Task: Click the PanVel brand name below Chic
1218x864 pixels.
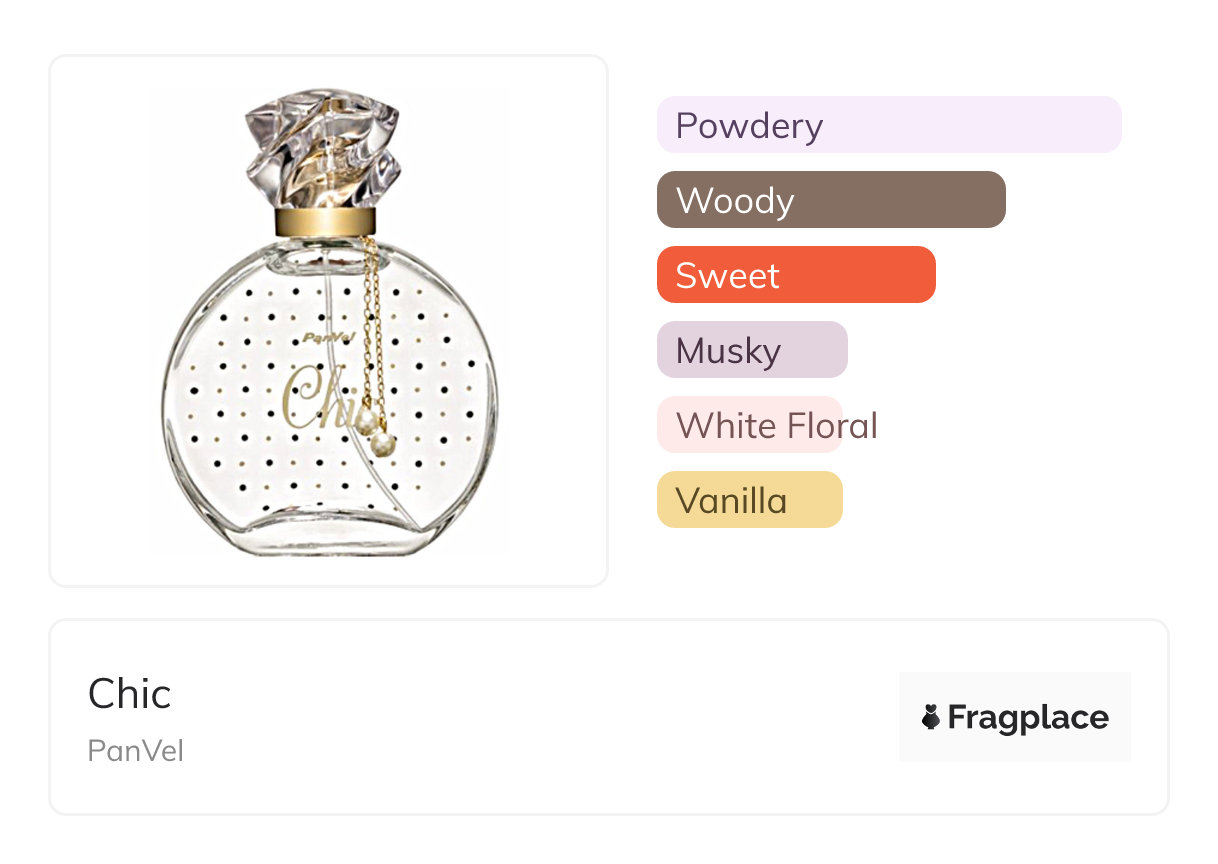Action: coord(136,751)
